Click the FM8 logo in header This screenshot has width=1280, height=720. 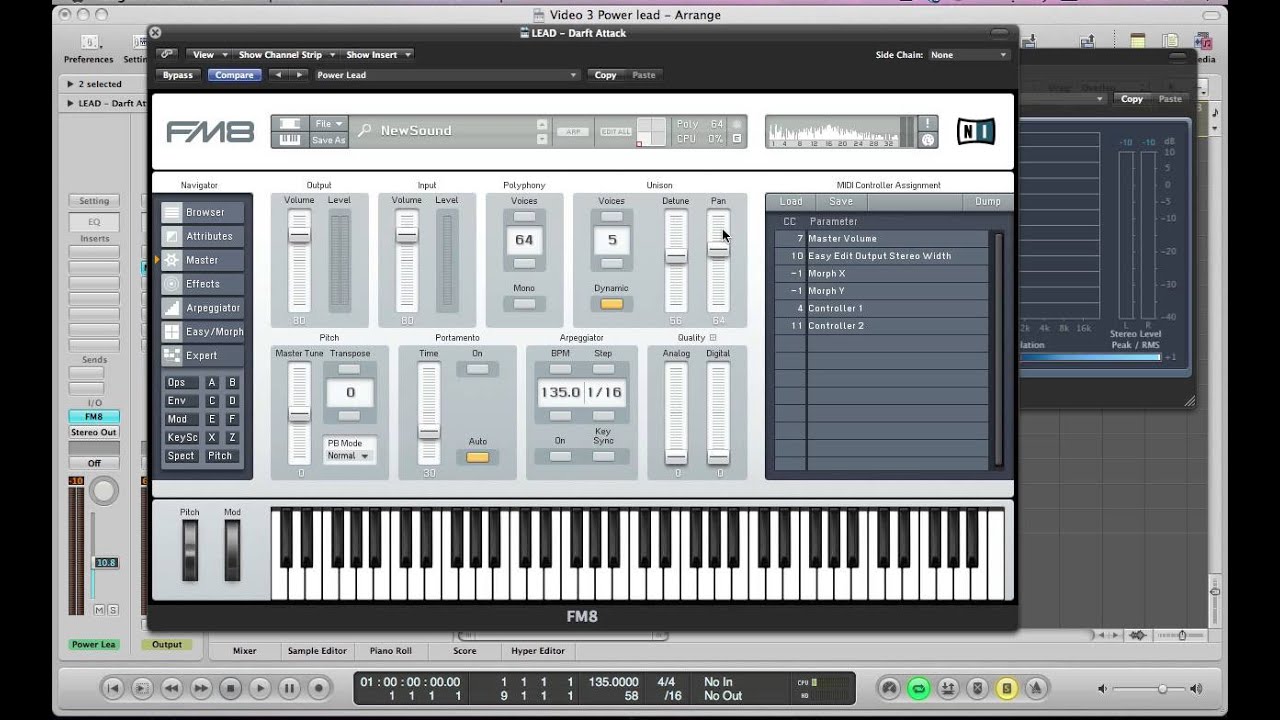pyautogui.click(x=210, y=132)
